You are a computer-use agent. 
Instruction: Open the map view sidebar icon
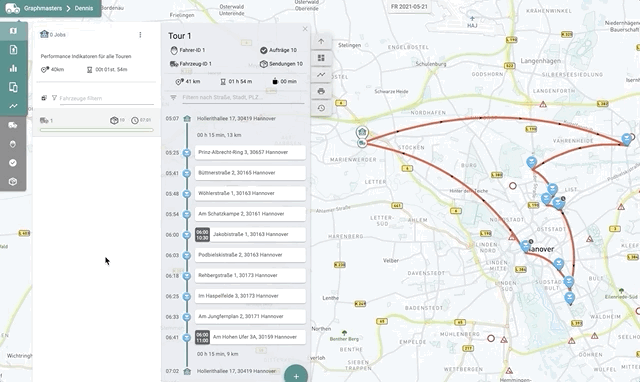point(13,31)
